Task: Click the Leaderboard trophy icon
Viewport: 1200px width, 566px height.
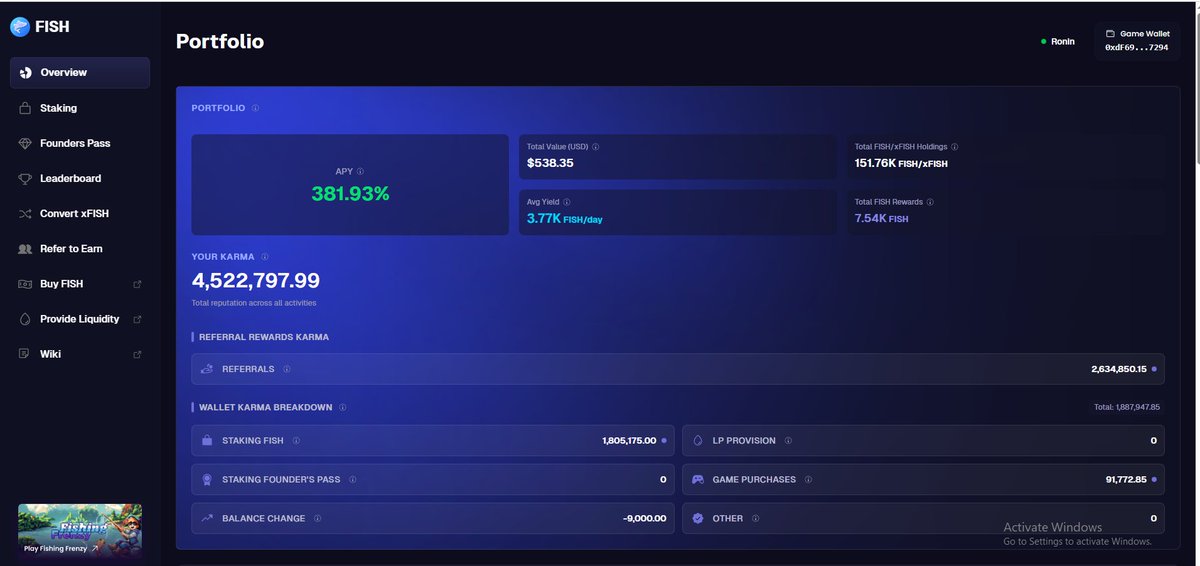Action: 25,178
